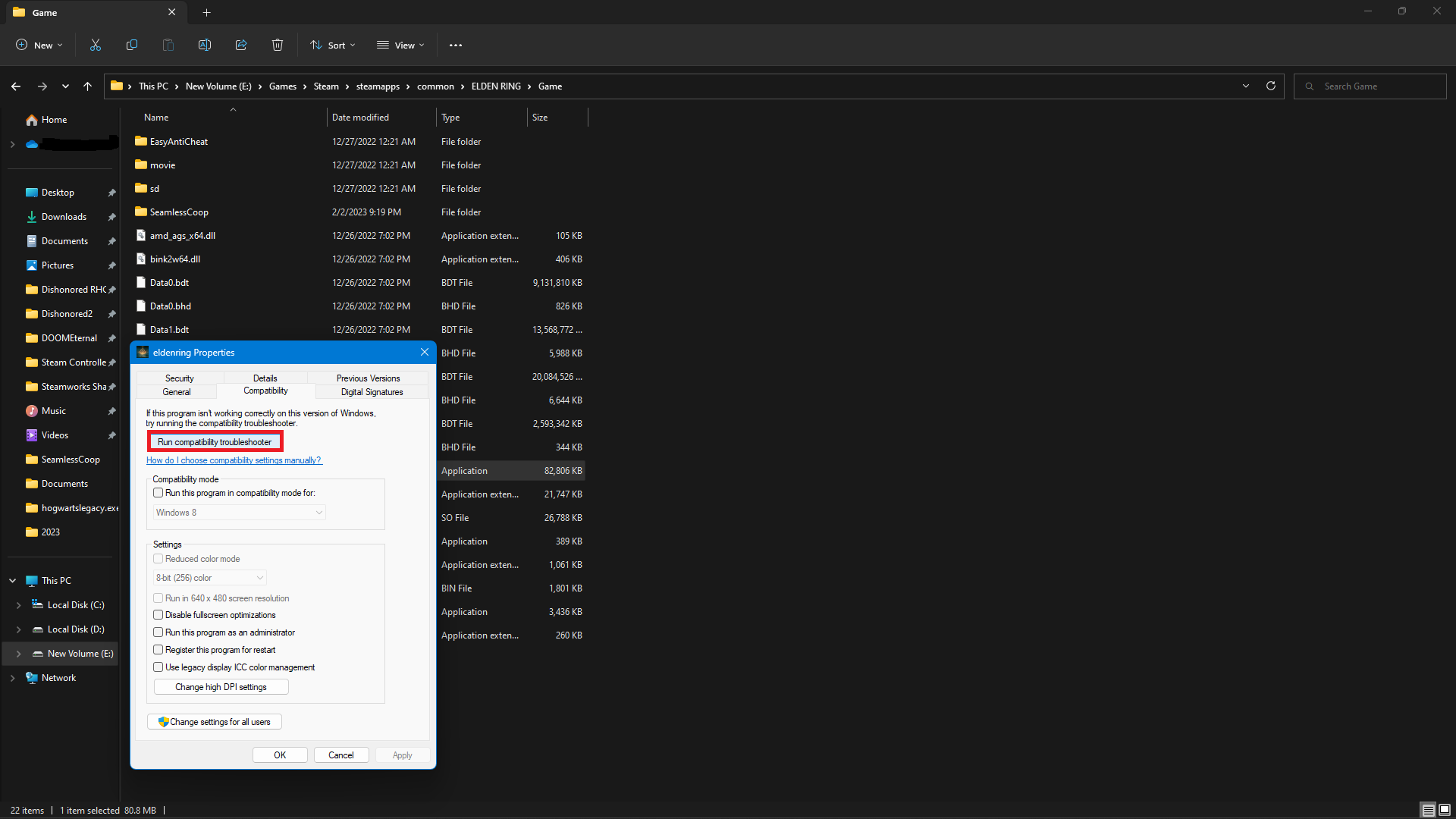Click the Share icon in toolbar

click(x=241, y=45)
